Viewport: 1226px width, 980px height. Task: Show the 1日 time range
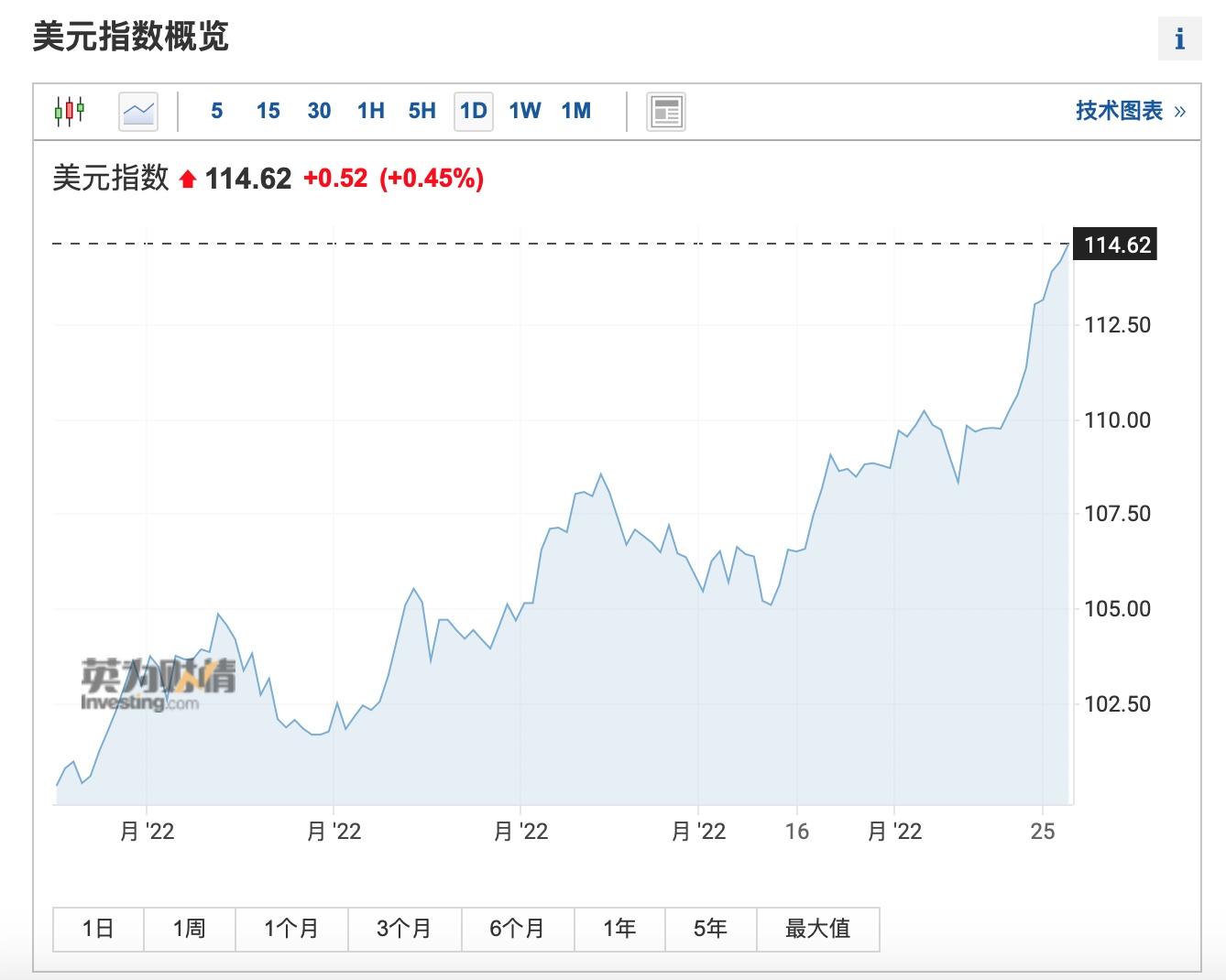pos(98,929)
